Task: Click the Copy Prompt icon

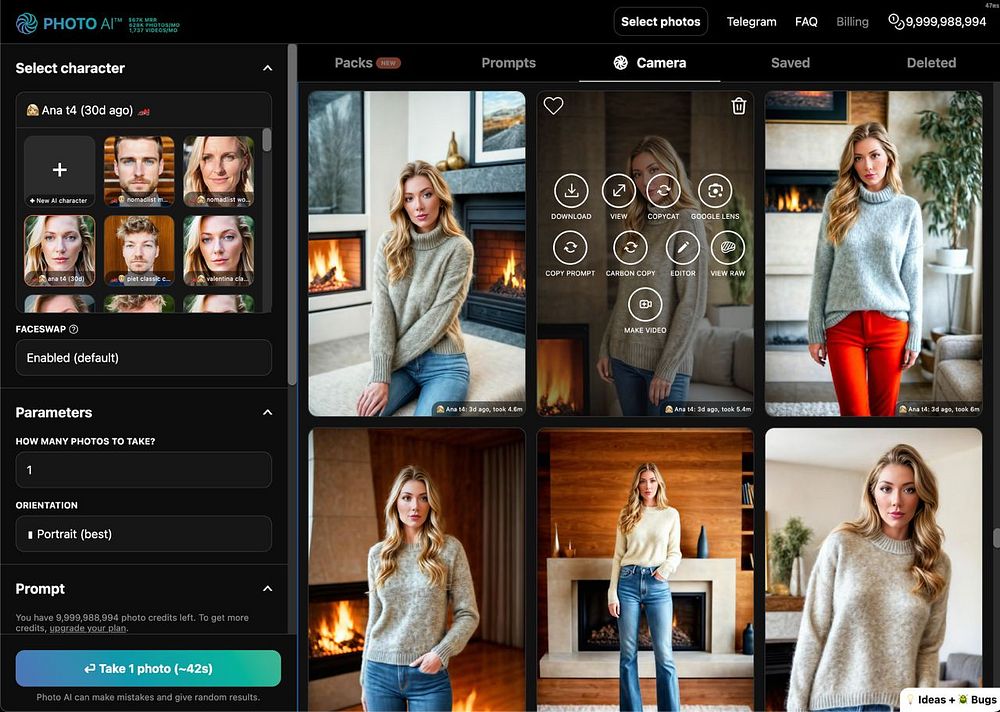Action: click(570, 248)
